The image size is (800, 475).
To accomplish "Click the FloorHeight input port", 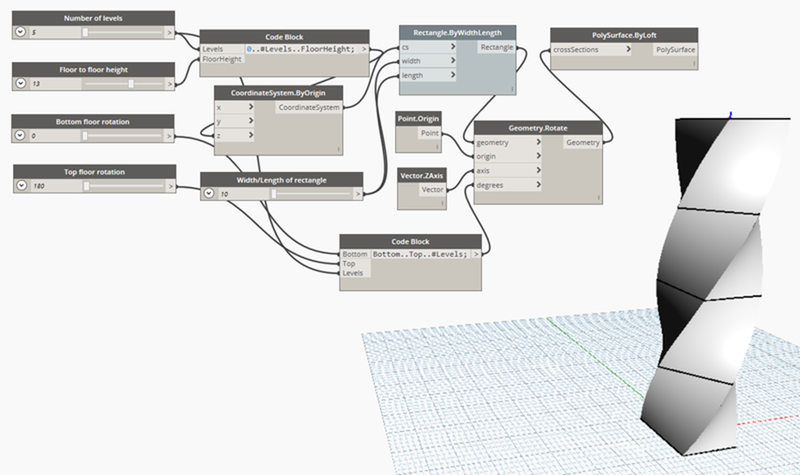I will click(222, 59).
